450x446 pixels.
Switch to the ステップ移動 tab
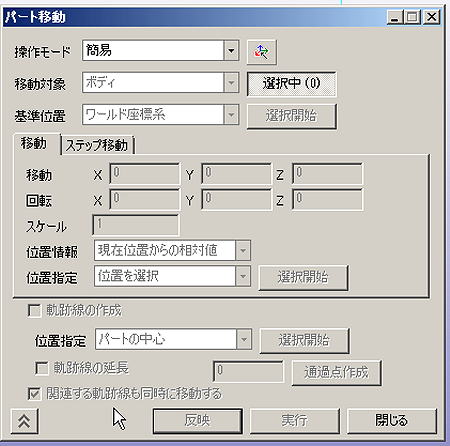pos(97,145)
